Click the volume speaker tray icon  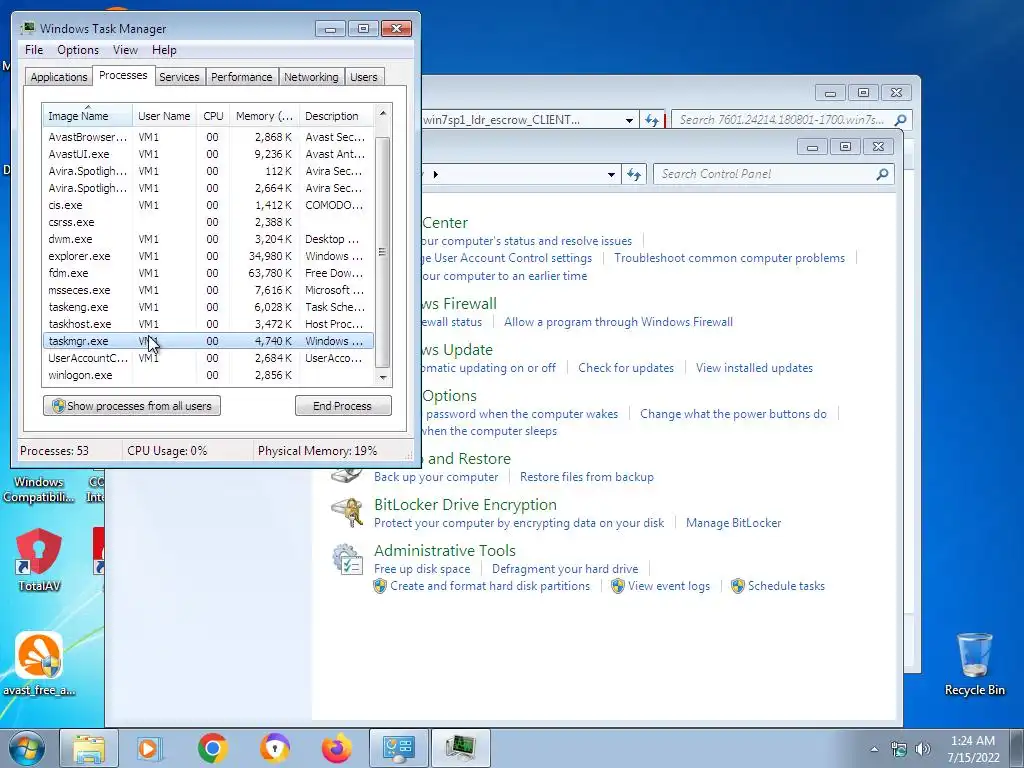coord(923,749)
